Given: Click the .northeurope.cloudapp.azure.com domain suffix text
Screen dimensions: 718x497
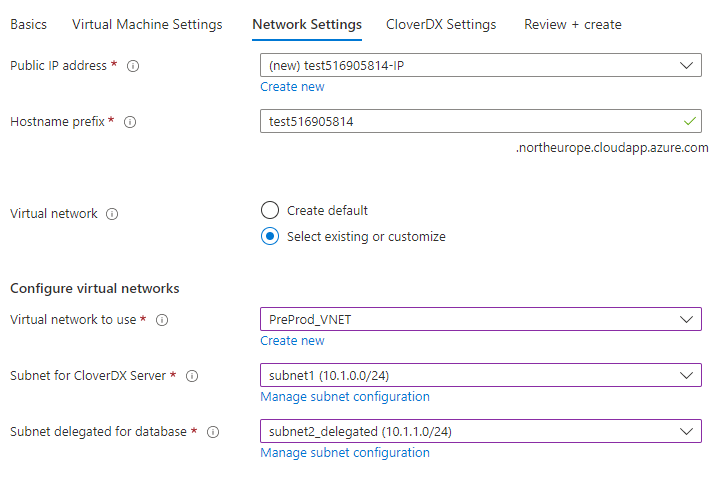Looking at the screenshot, I should (x=612, y=148).
